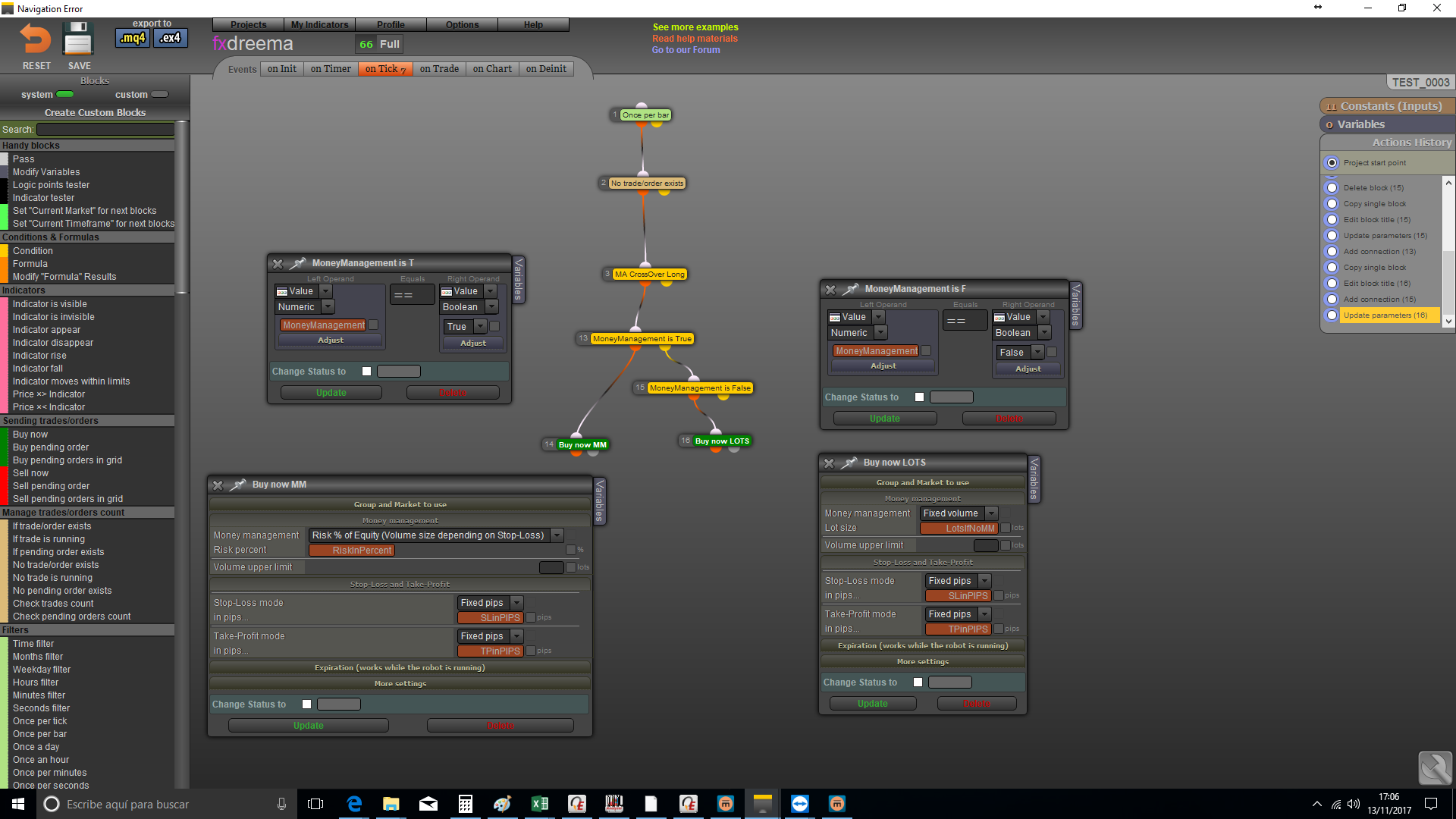Open Excel from taskbar
The width and height of the screenshot is (1456, 819).
[x=540, y=804]
